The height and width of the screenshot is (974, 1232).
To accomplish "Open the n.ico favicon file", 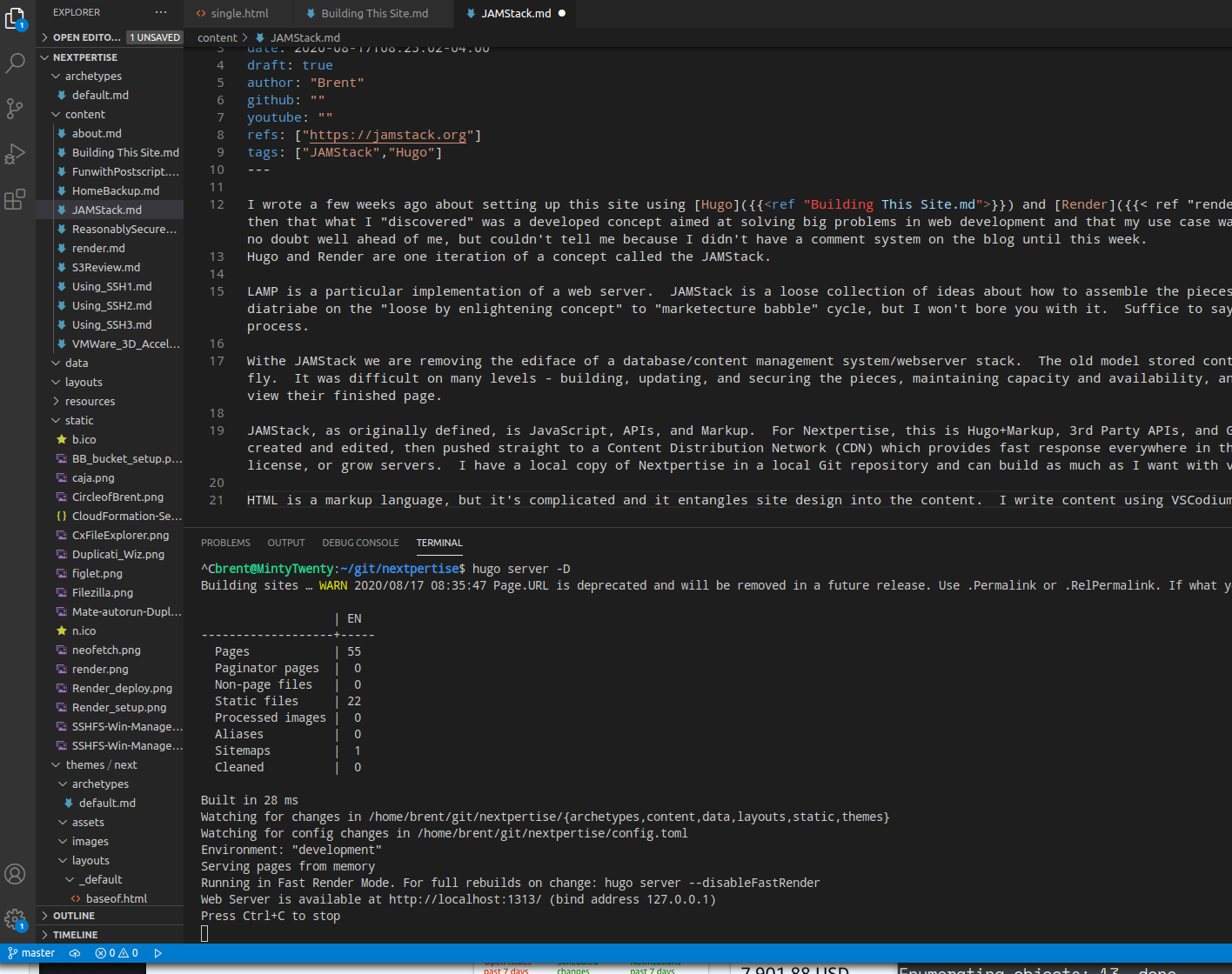I will (84, 630).
